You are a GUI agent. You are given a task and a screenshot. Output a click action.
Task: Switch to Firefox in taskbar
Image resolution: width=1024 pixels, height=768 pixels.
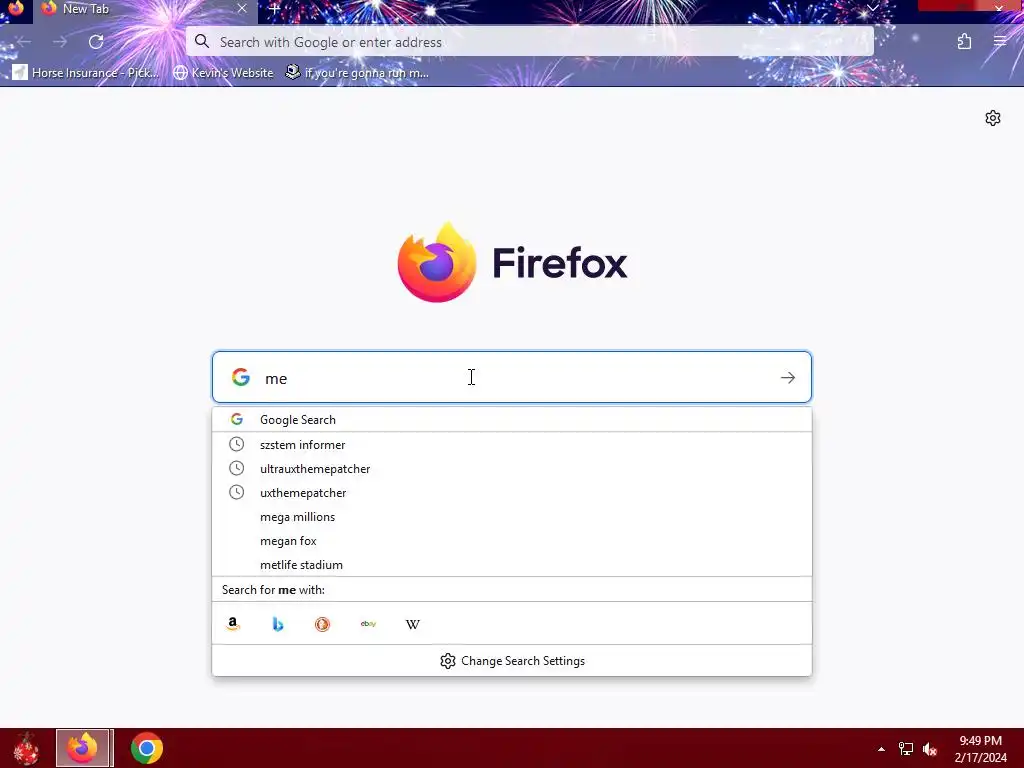[x=82, y=748]
